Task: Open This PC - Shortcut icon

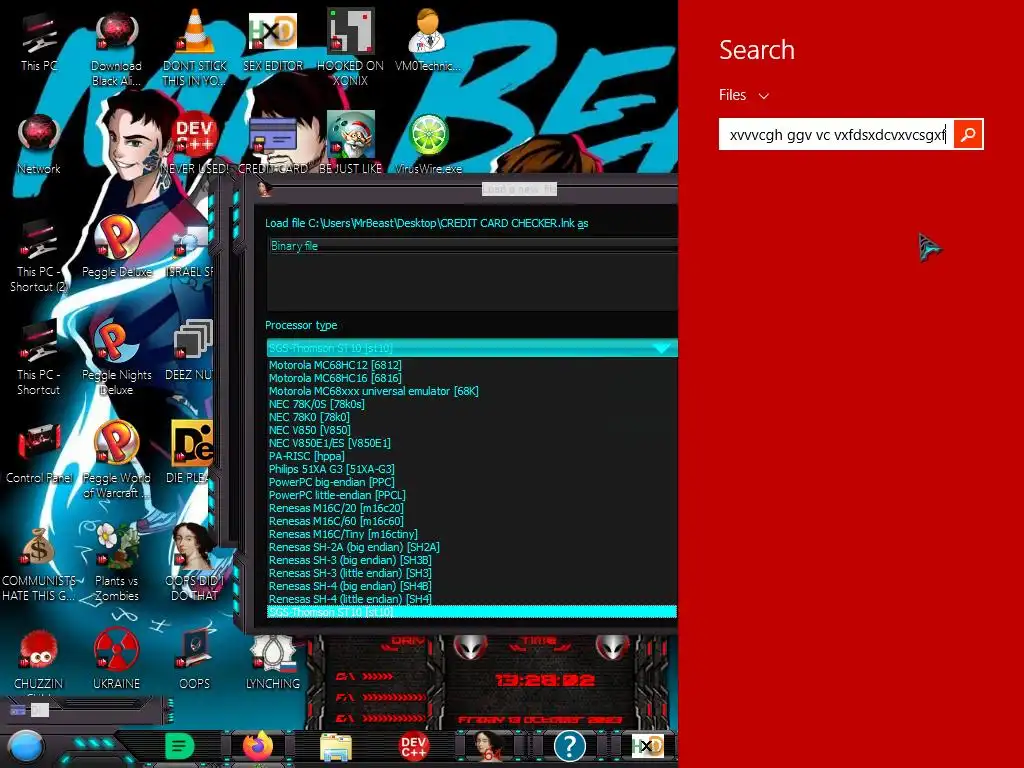Action: pyautogui.click(x=39, y=359)
